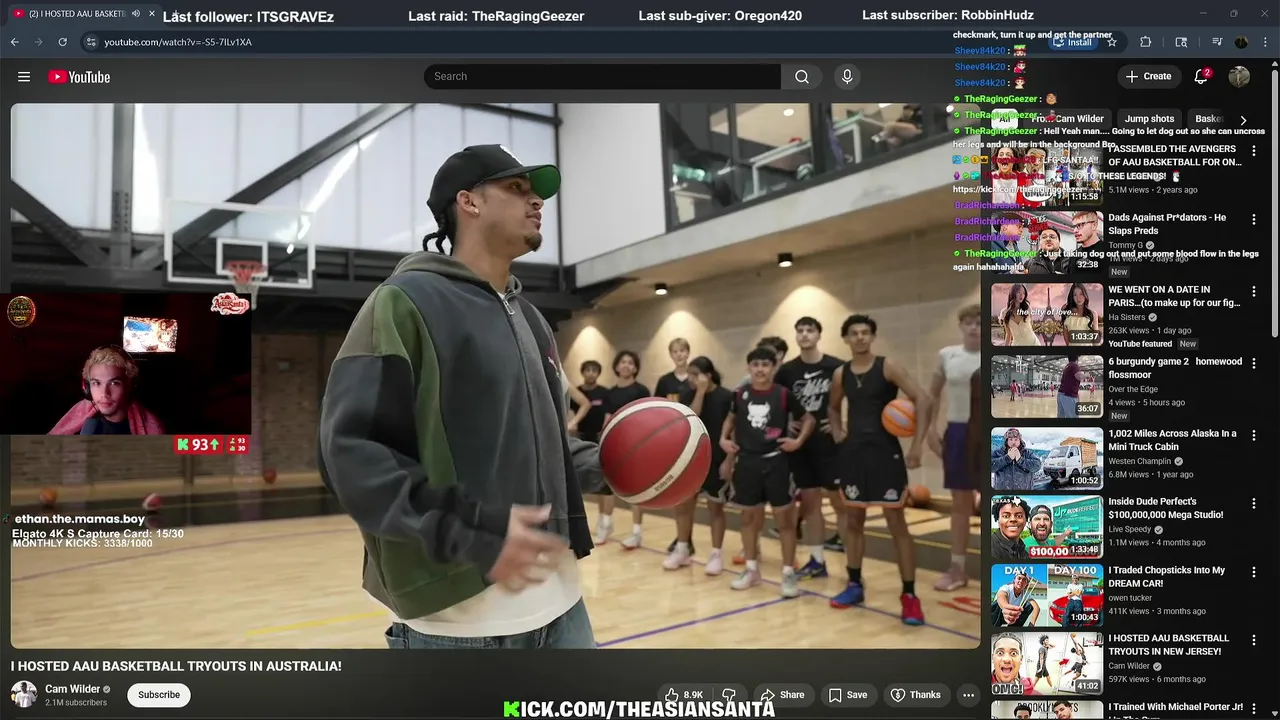This screenshot has height=720, width=1280.
Task: Open the Chrome extensions puzzle icon
Action: pyautogui.click(x=1146, y=42)
